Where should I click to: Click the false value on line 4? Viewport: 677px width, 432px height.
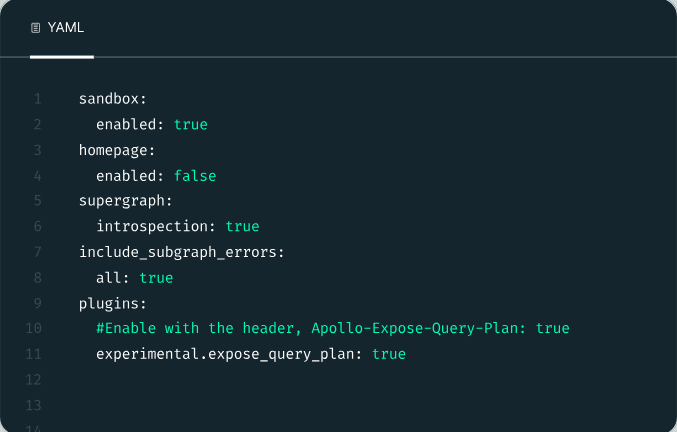tap(195, 176)
